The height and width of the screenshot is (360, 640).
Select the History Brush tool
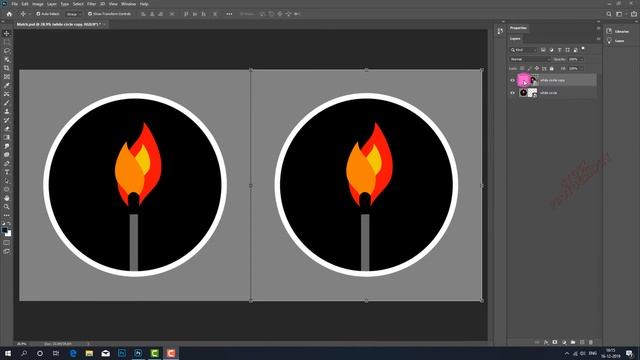point(7,120)
